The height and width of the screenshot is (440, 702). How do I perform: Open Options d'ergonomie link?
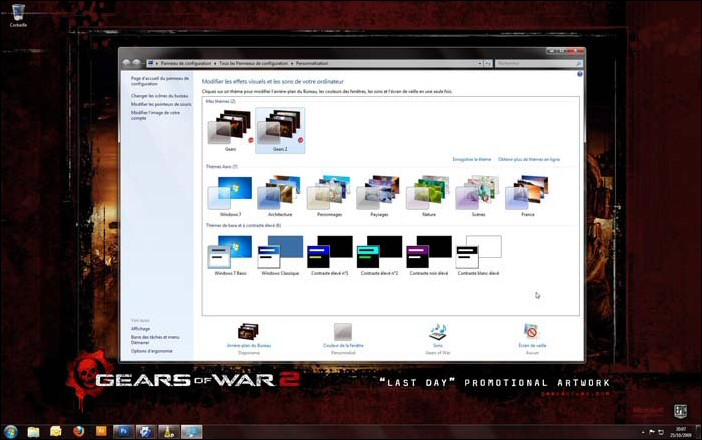151,351
